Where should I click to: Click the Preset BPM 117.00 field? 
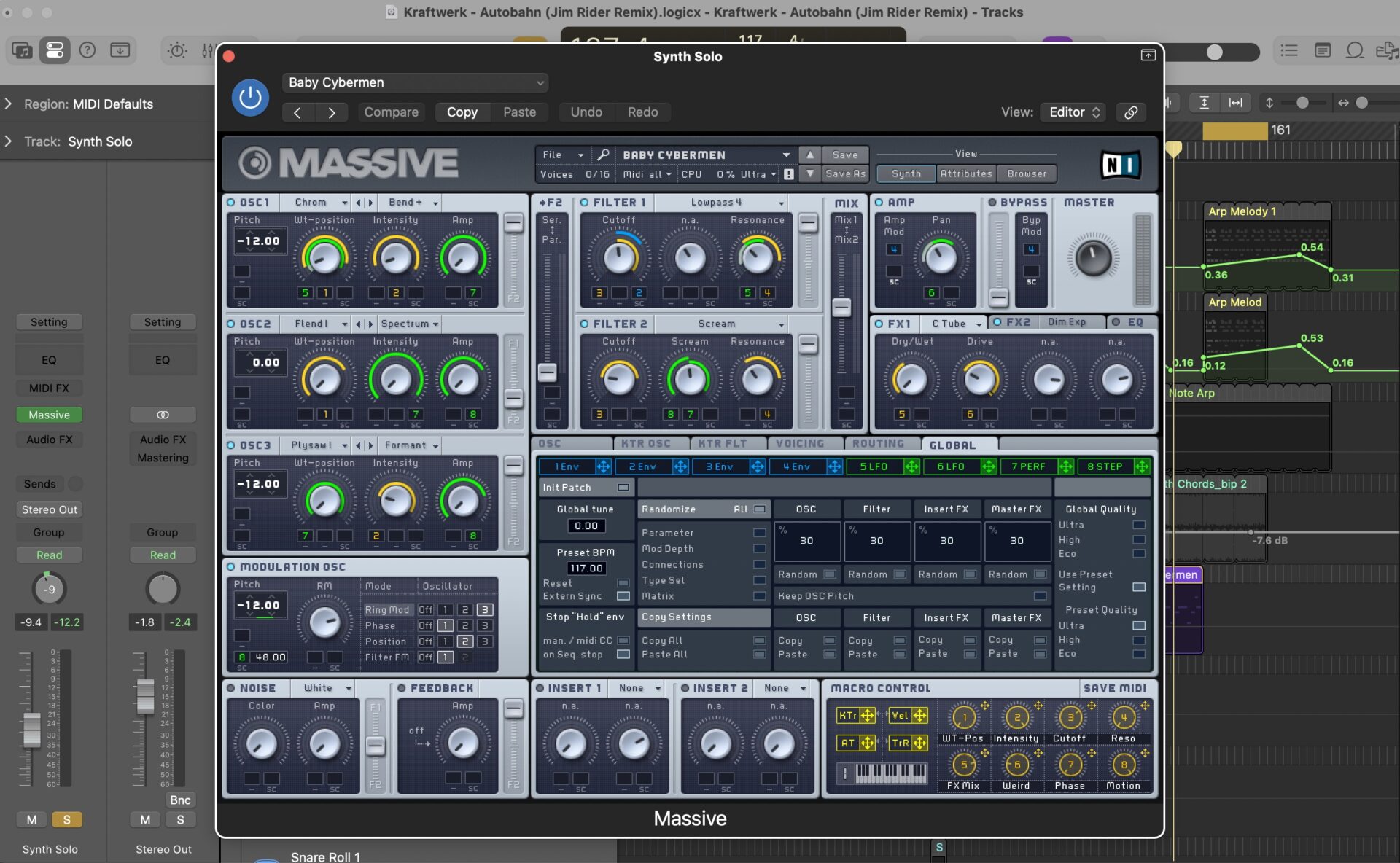click(587, 569)
